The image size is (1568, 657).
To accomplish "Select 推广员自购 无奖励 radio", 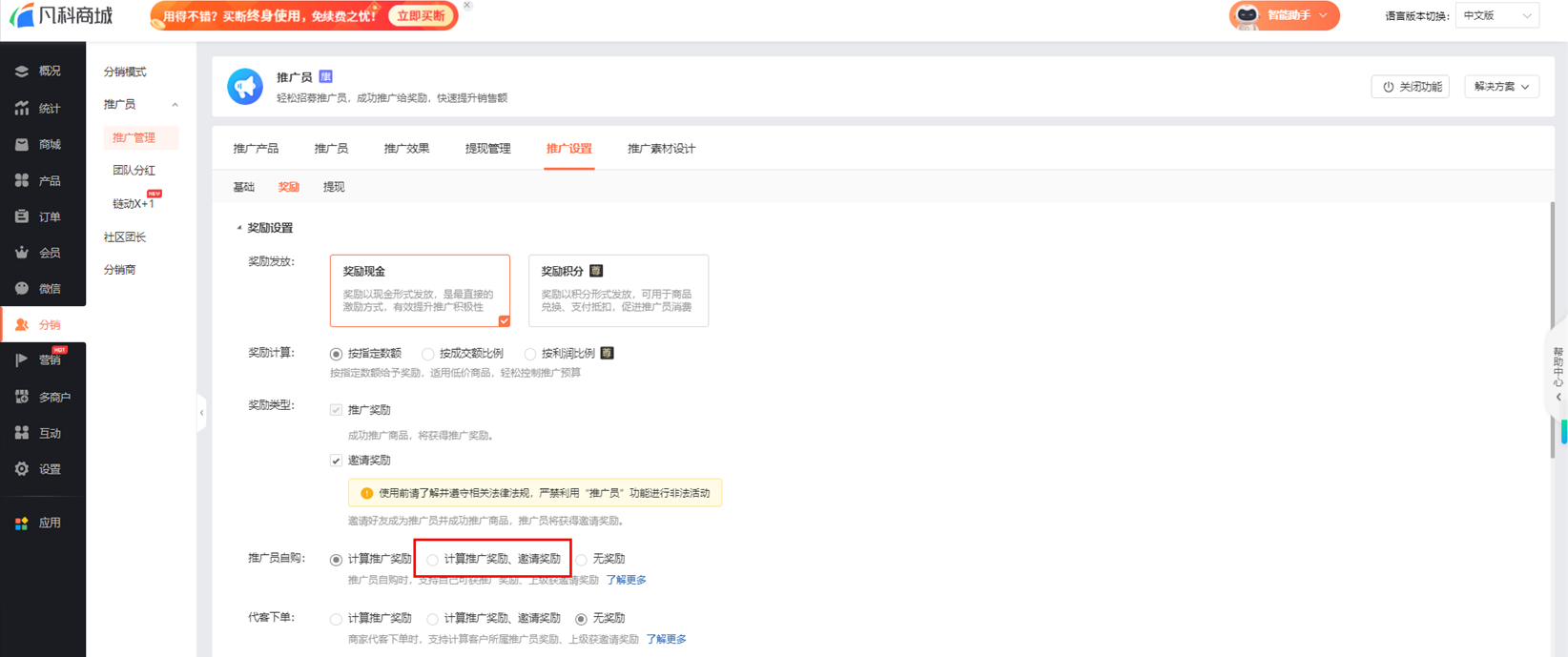I will (x=581, y=560).
